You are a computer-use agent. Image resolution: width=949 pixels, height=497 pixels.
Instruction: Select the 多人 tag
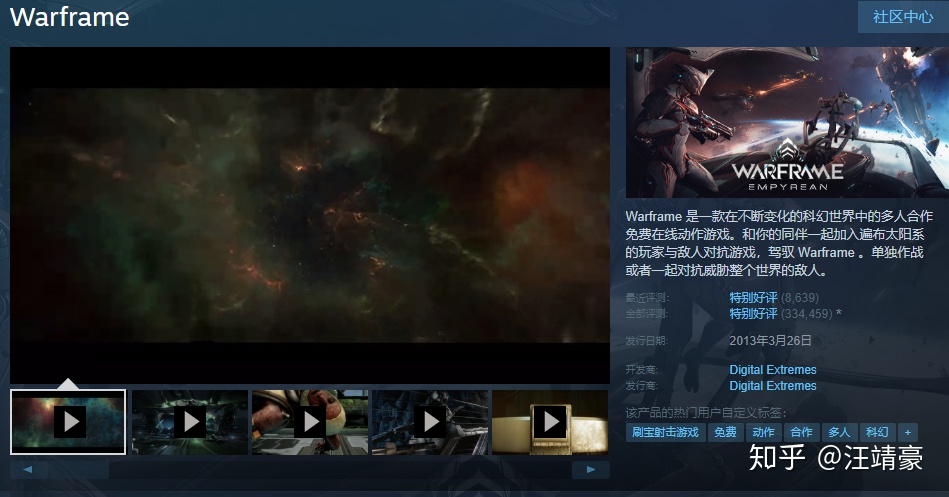tap(839, 432)
